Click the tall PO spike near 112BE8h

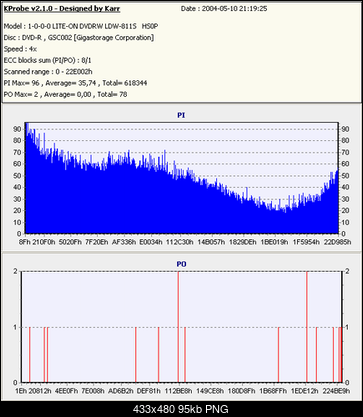point(178,327)
